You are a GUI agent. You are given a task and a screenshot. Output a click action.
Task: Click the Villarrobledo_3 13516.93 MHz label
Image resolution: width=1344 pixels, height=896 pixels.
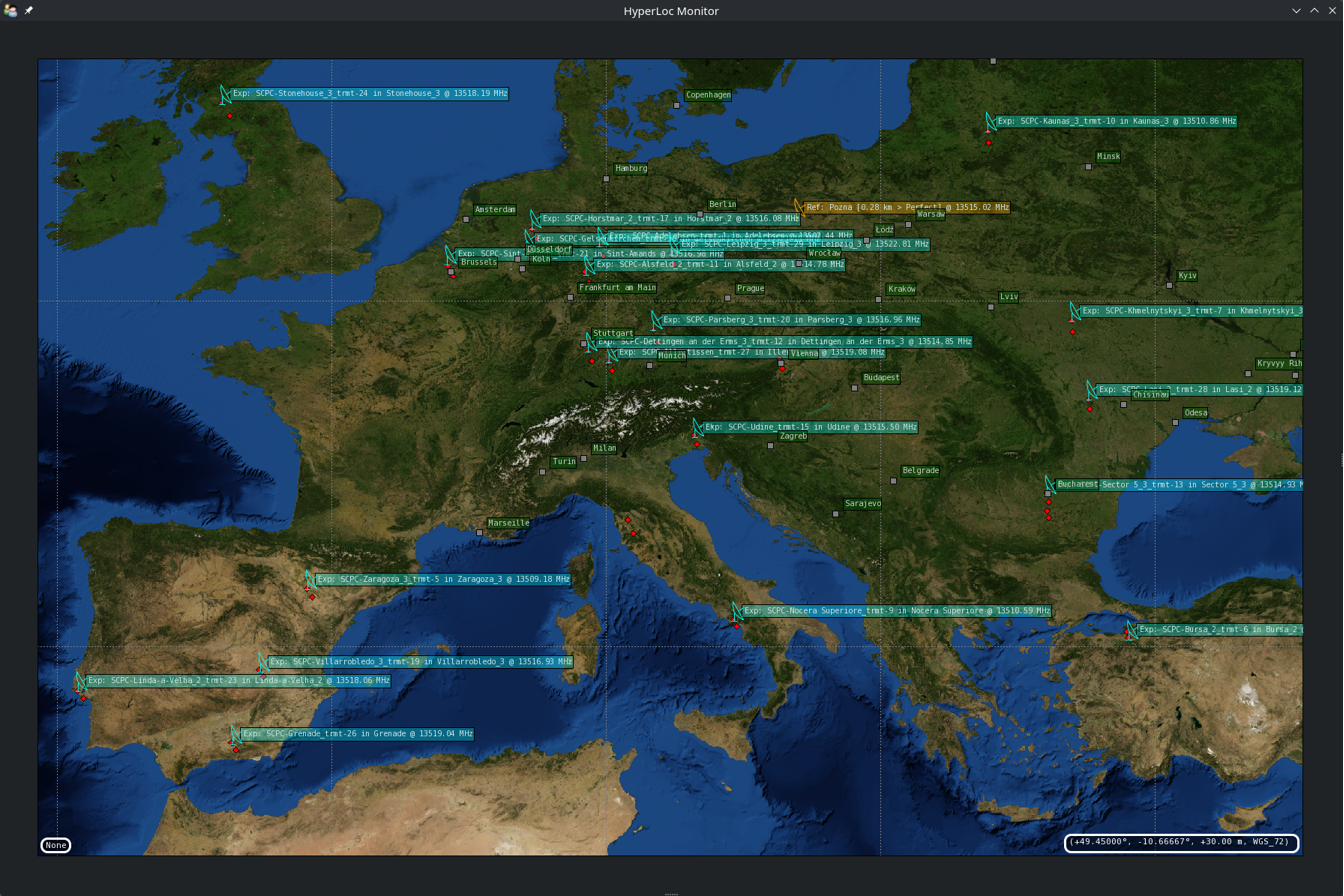pyautogui.click(x=420, y=662)
